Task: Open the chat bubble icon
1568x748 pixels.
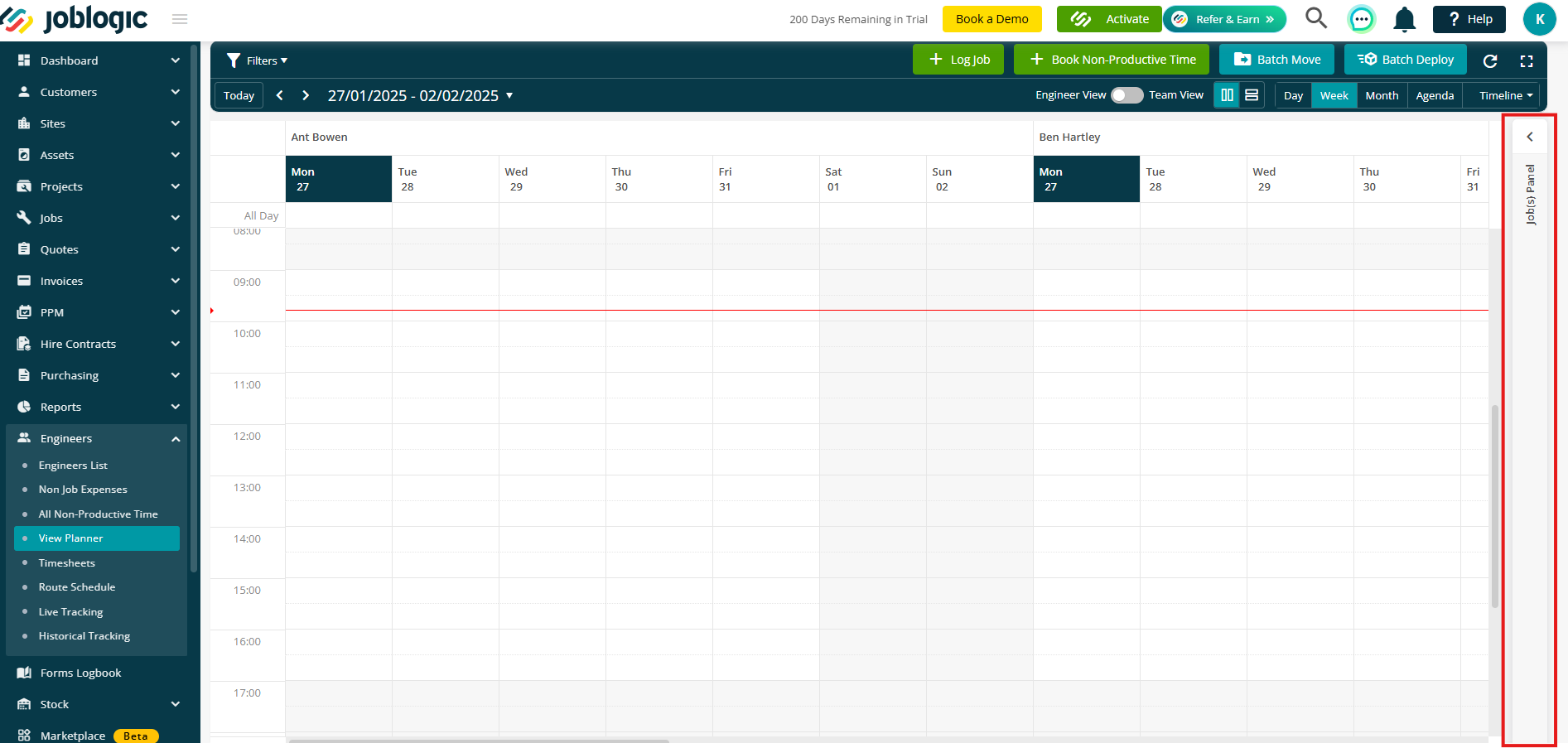Action: coord(1361,18)
